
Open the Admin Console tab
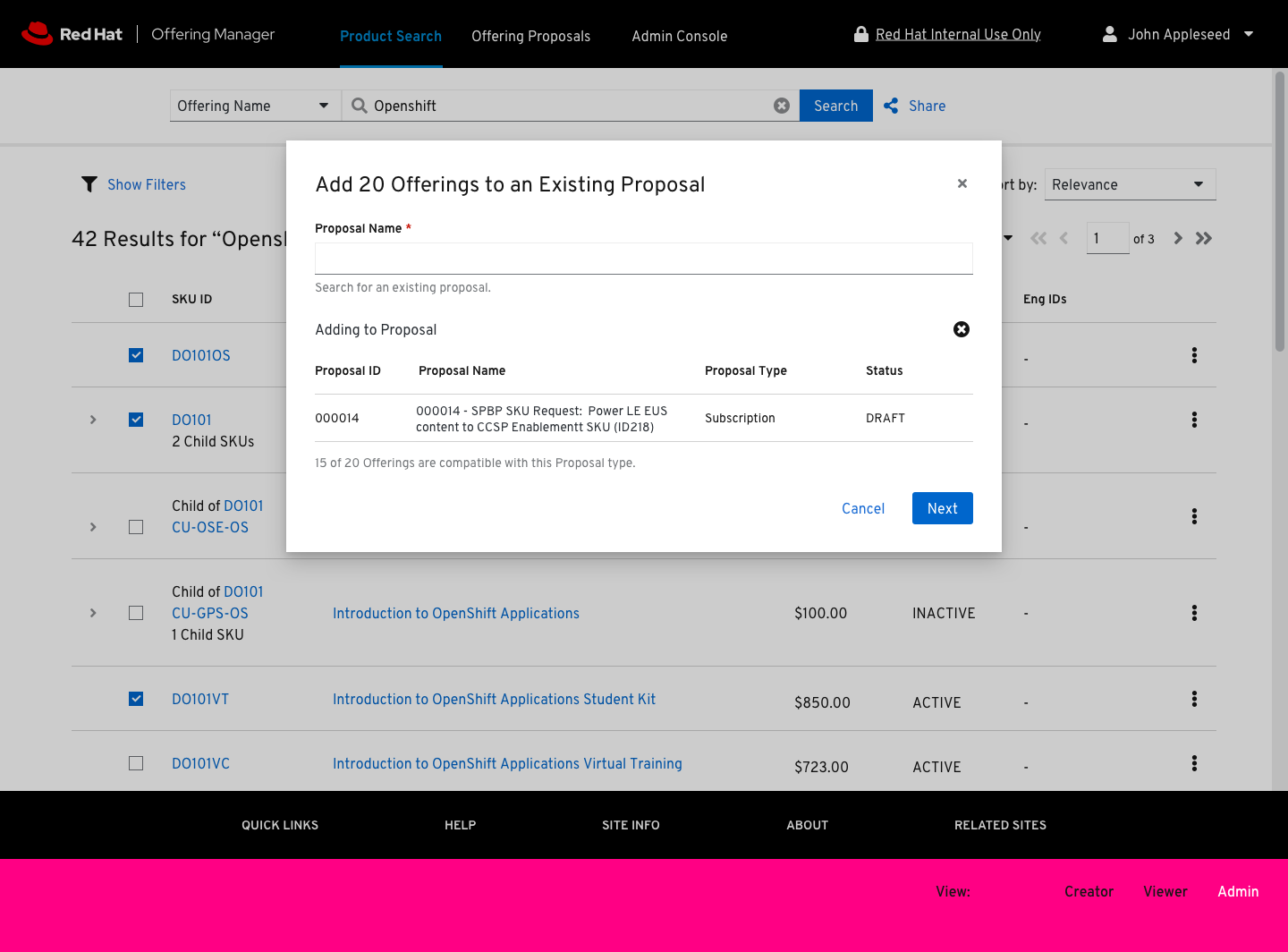pos(679,36)
